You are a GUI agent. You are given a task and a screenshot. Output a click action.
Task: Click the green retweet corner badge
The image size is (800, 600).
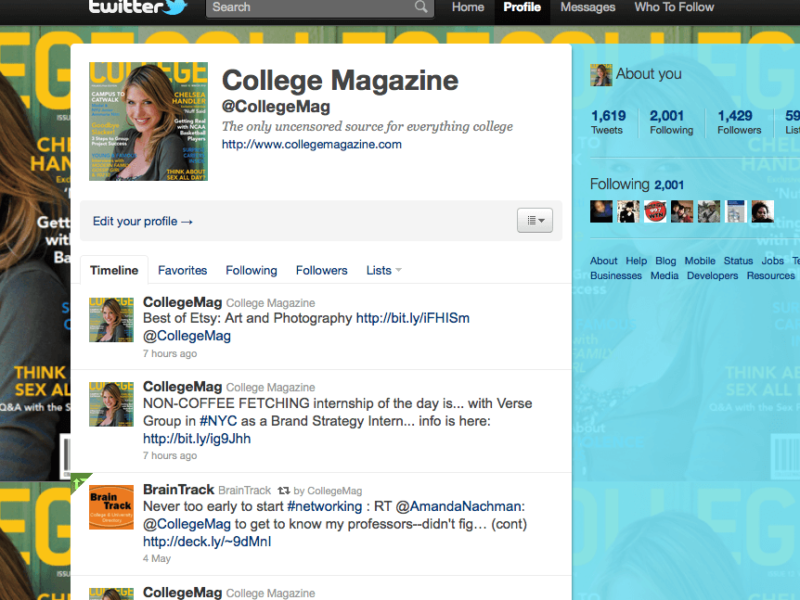tap(79, 481)
